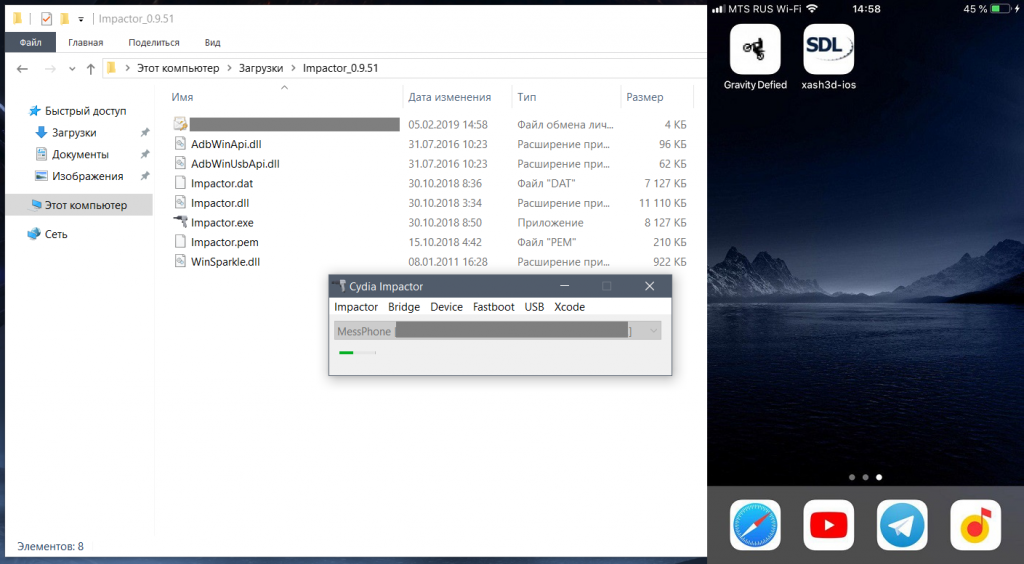Viewport: 1024px width, 564px height.
Task: Open the Gravity Defied app icon
Action: pyautogui.click(x=755, y=50)
